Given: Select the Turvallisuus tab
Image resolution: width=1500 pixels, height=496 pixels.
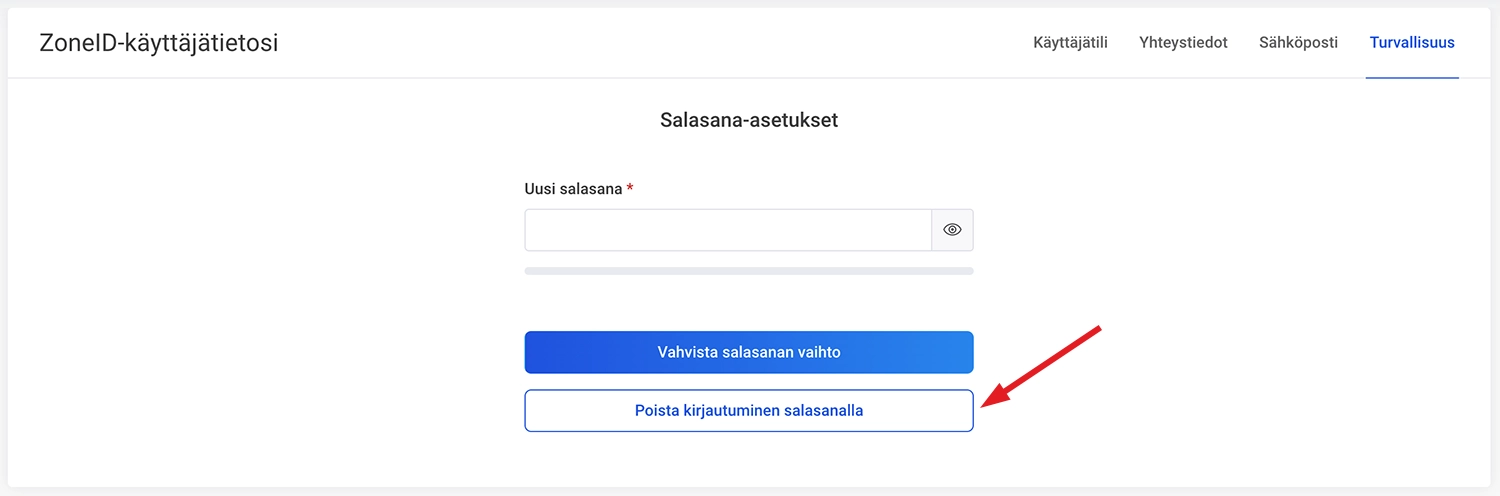Looking at the screenshot, I should (x=1412, y=43).
